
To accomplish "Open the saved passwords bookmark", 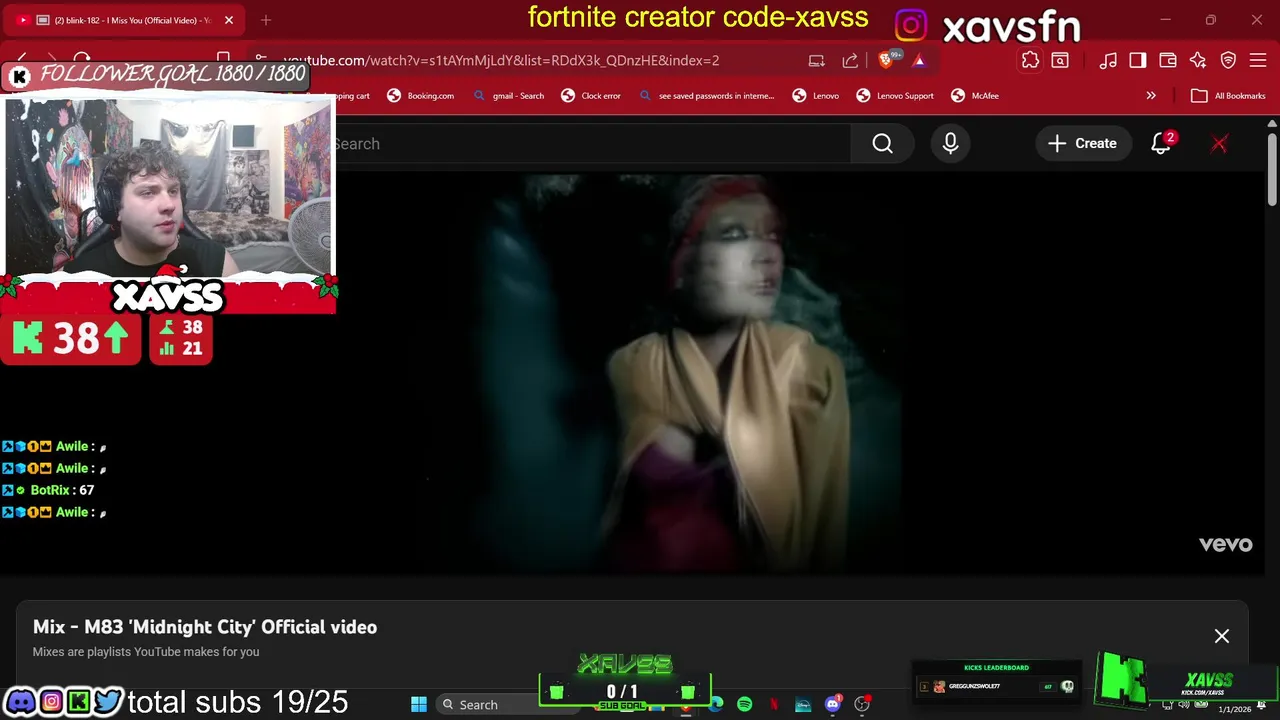I will point(706,96).
